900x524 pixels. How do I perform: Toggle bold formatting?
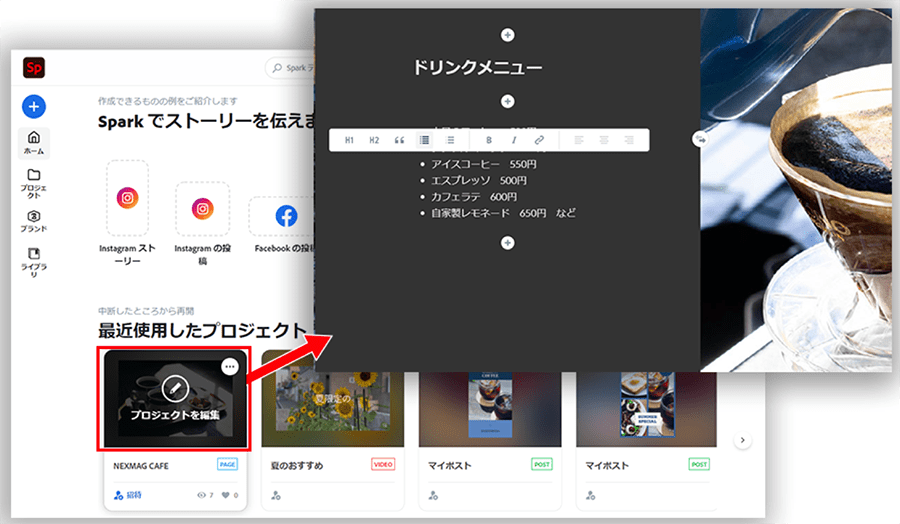[x=488, y=140]
